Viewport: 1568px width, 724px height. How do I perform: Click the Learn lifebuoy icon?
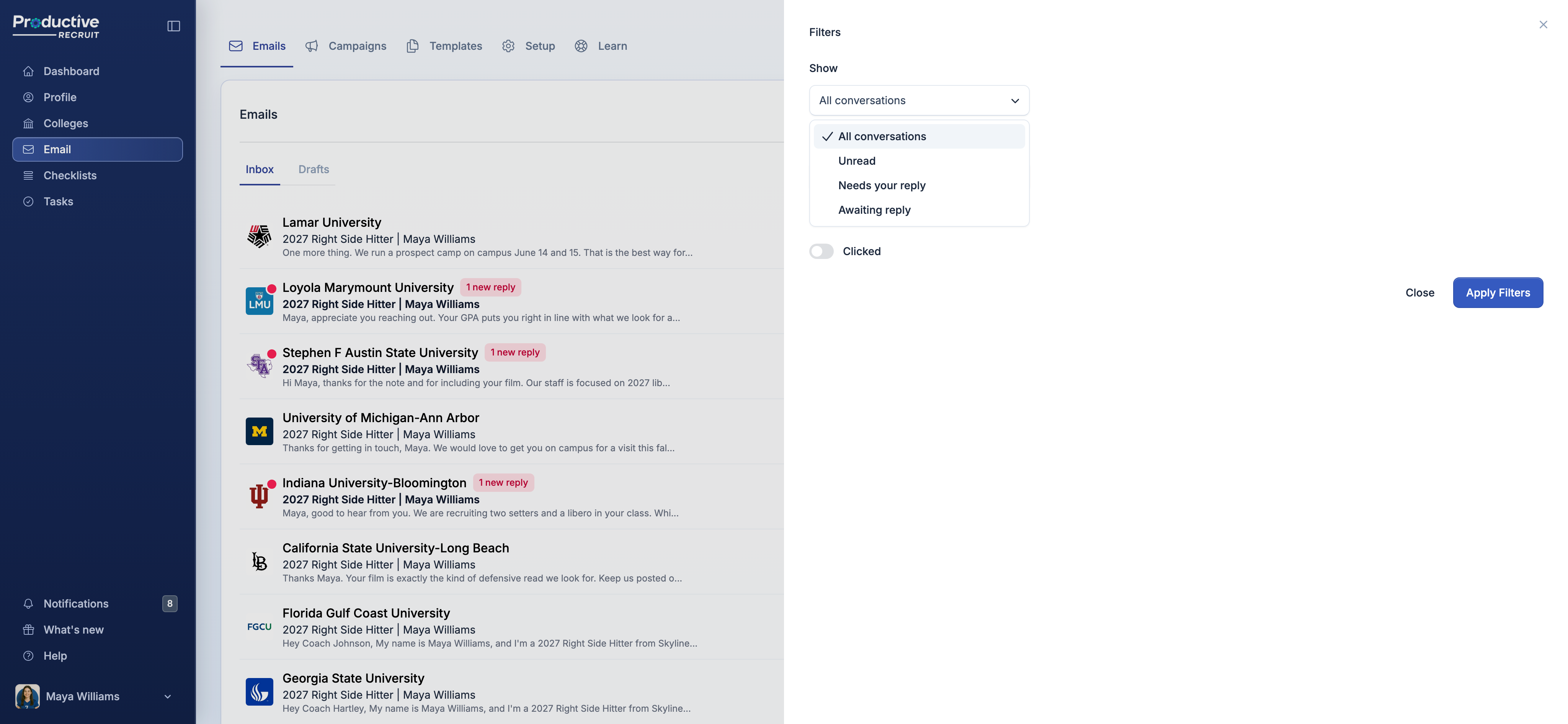coord(581,46)
